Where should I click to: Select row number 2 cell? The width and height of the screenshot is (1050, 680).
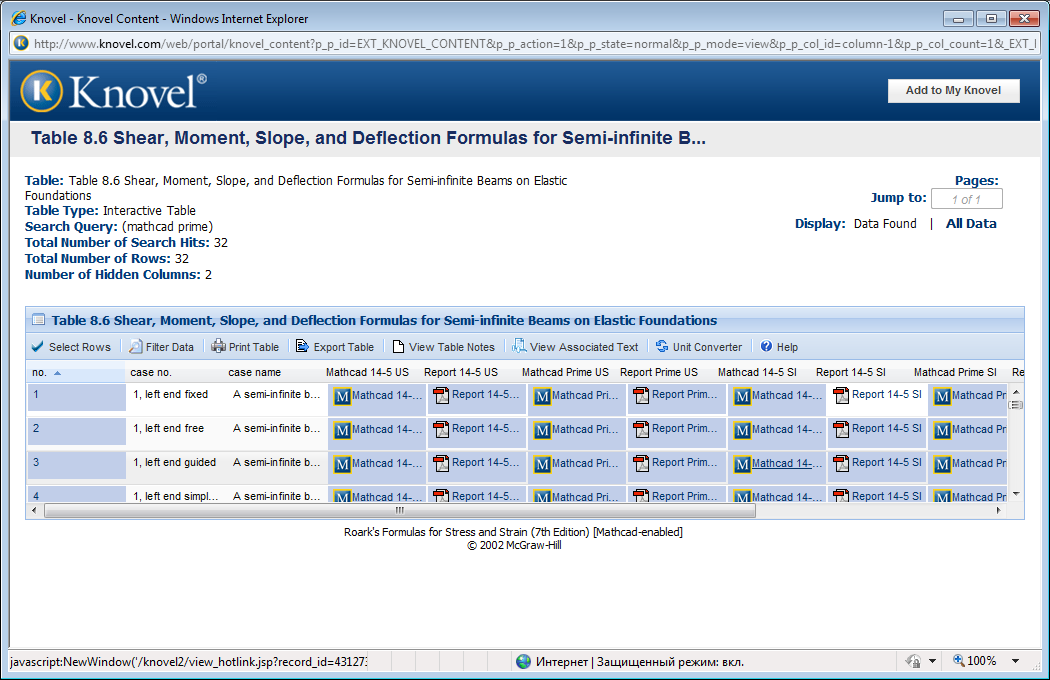click(76, 431)
